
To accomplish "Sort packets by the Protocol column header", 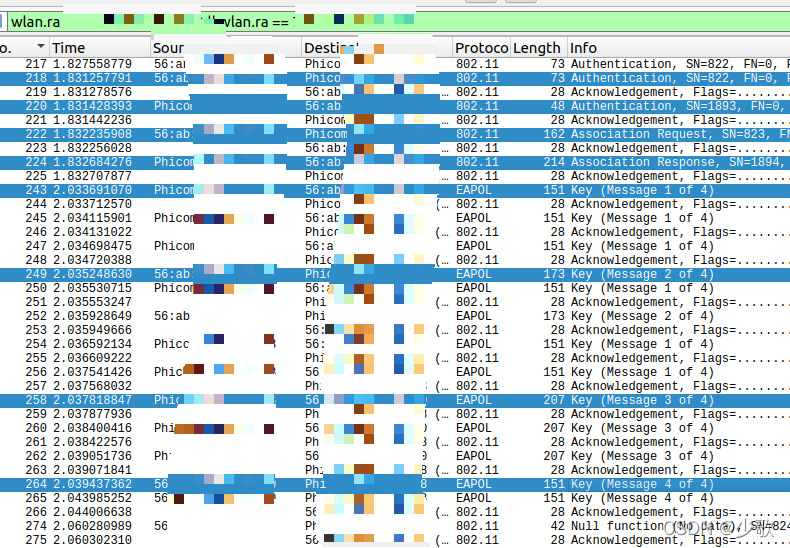I will 482,48.
